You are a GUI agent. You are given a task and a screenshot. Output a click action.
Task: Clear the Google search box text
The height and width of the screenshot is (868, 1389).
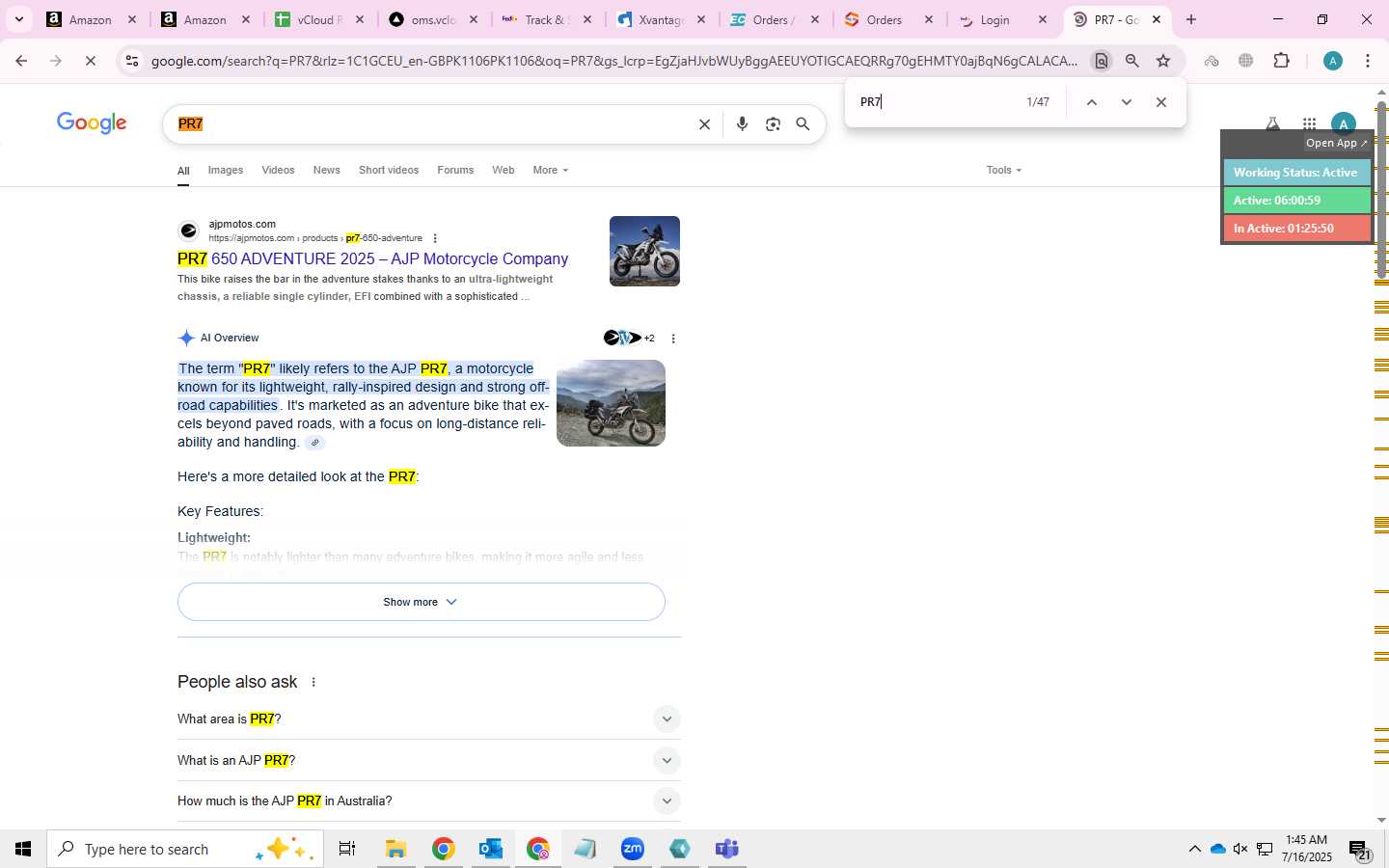coord(704,124)
